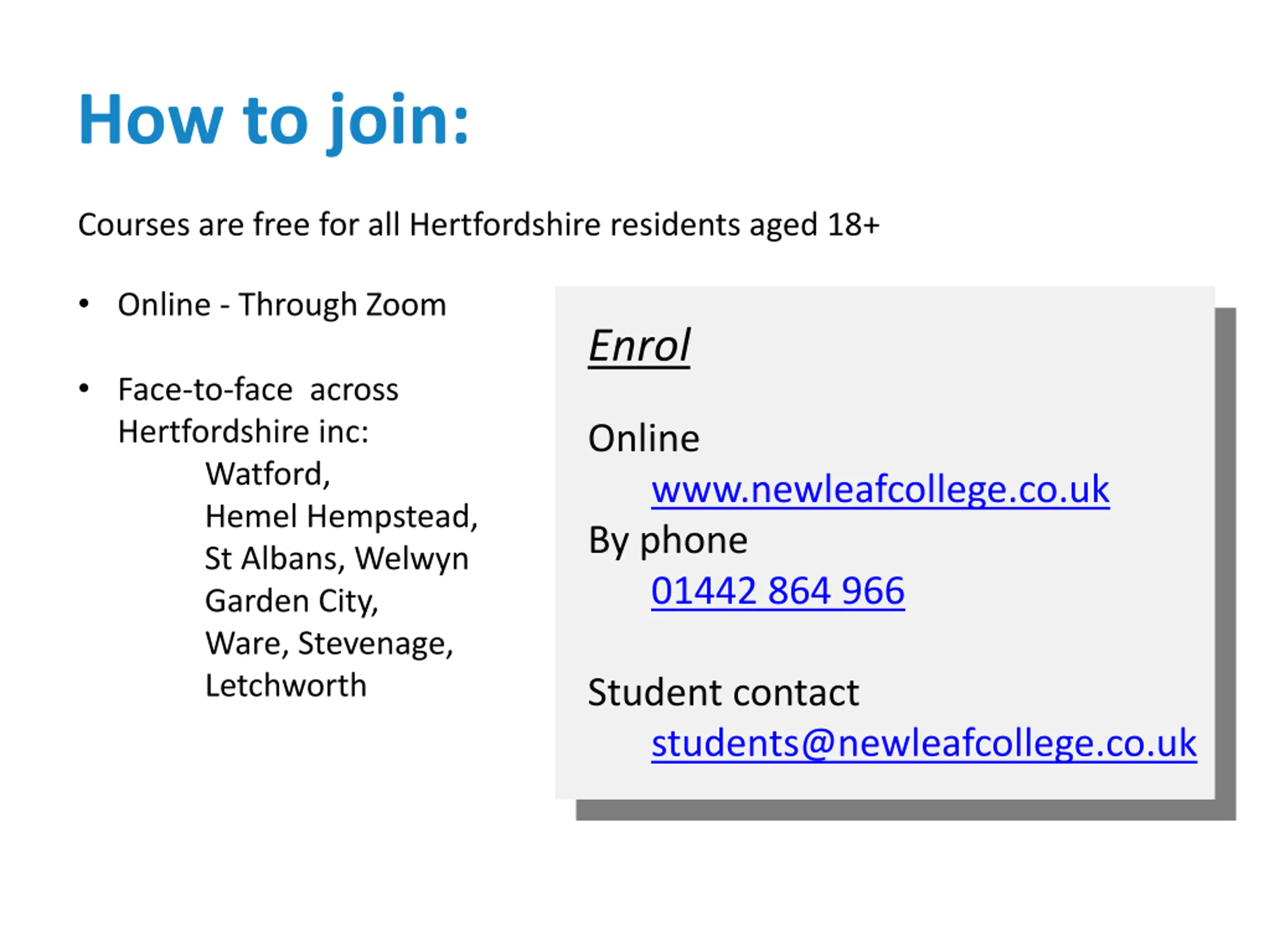
Task: Click the 'By phone' label
Action: click(x=668, y=541)
